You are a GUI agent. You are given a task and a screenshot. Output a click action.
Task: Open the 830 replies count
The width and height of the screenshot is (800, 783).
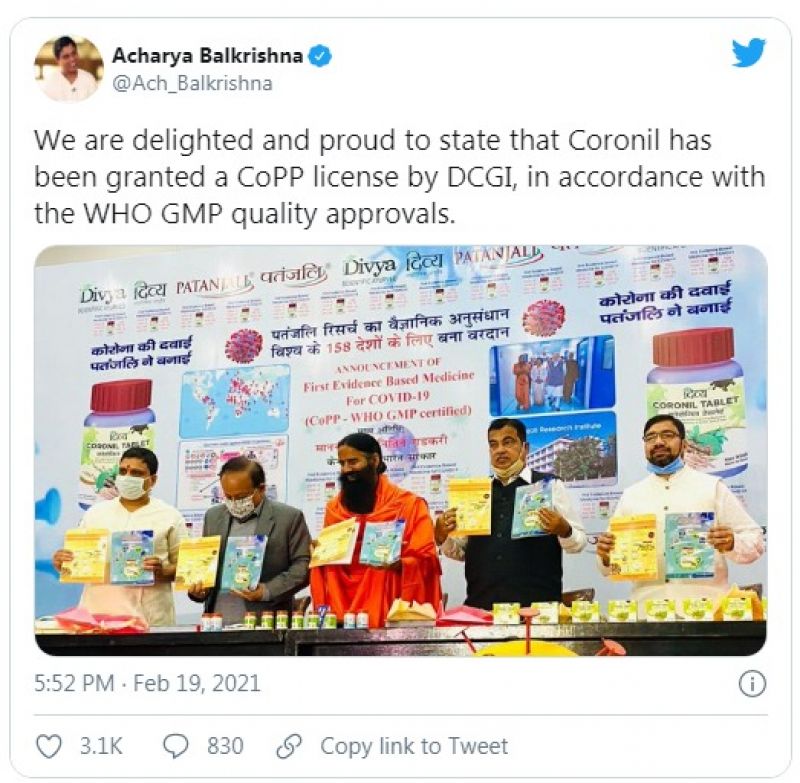click(x=225, y=746)
